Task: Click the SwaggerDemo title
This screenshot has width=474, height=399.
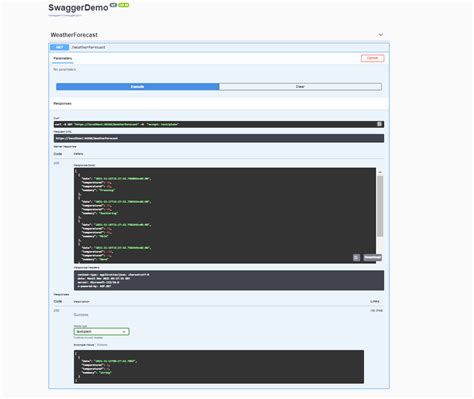Action: [x=78, y=8]
